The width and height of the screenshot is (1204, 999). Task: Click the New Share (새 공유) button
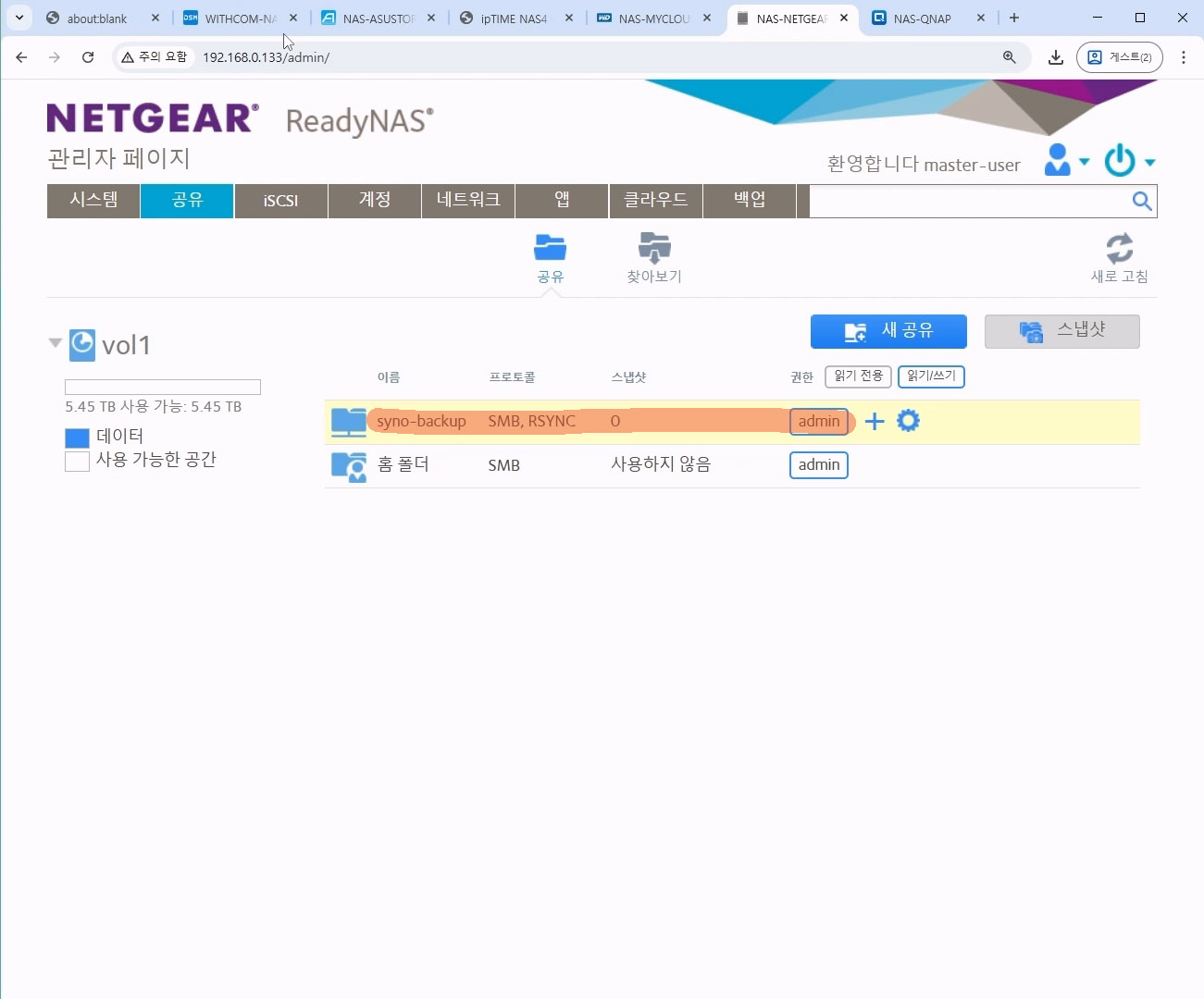point(888,331)
